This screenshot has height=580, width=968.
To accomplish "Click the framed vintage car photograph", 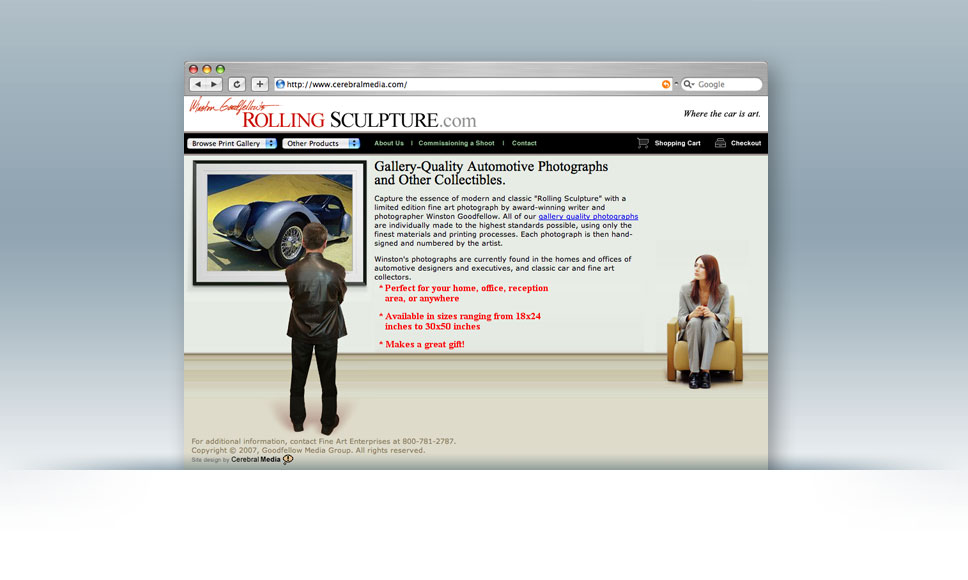I will pos(280,223).
